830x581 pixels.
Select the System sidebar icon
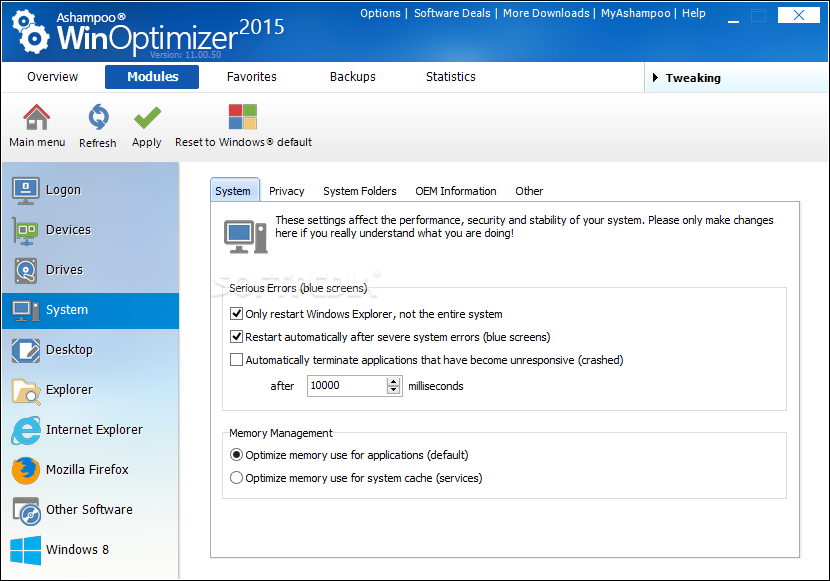(25, 311)
